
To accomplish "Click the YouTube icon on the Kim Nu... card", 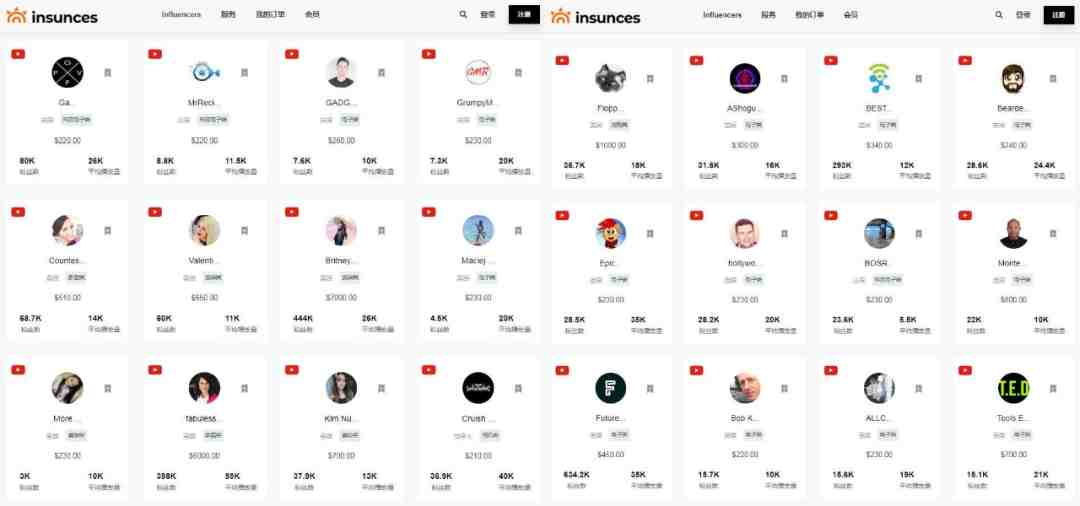I will pos(291,370).
